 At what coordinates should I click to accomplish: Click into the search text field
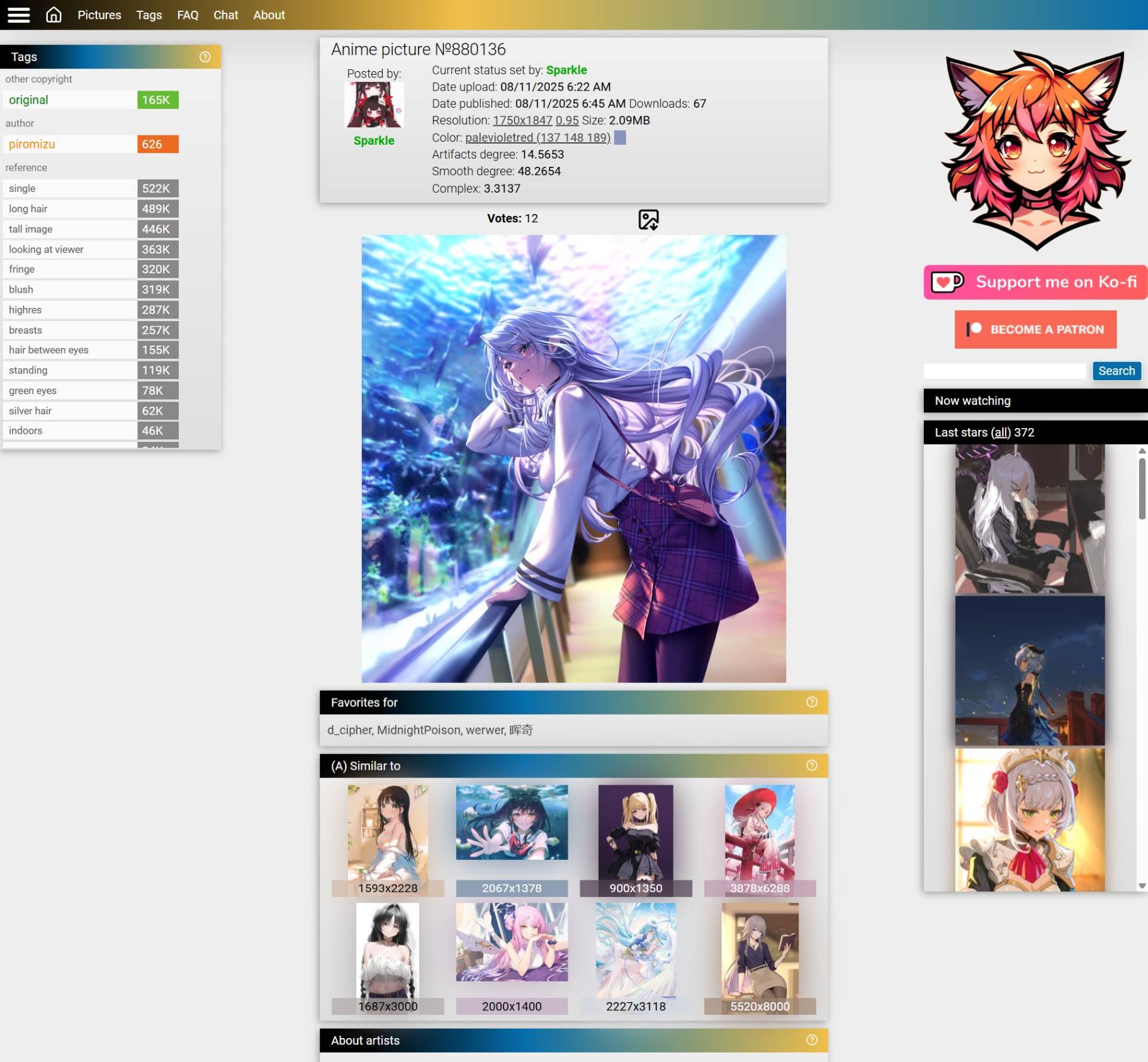(x=1004, y=371)
